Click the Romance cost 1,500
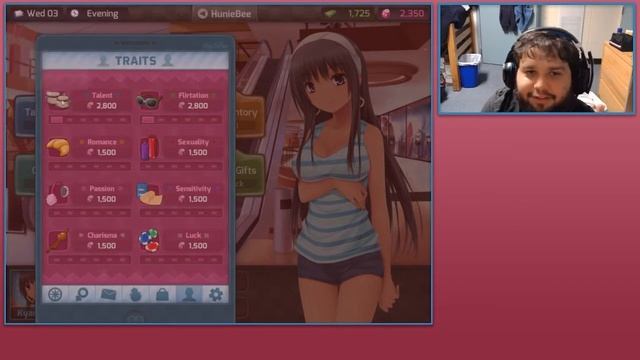The height and width of the screenshot is (360, 640). (102, 152)
